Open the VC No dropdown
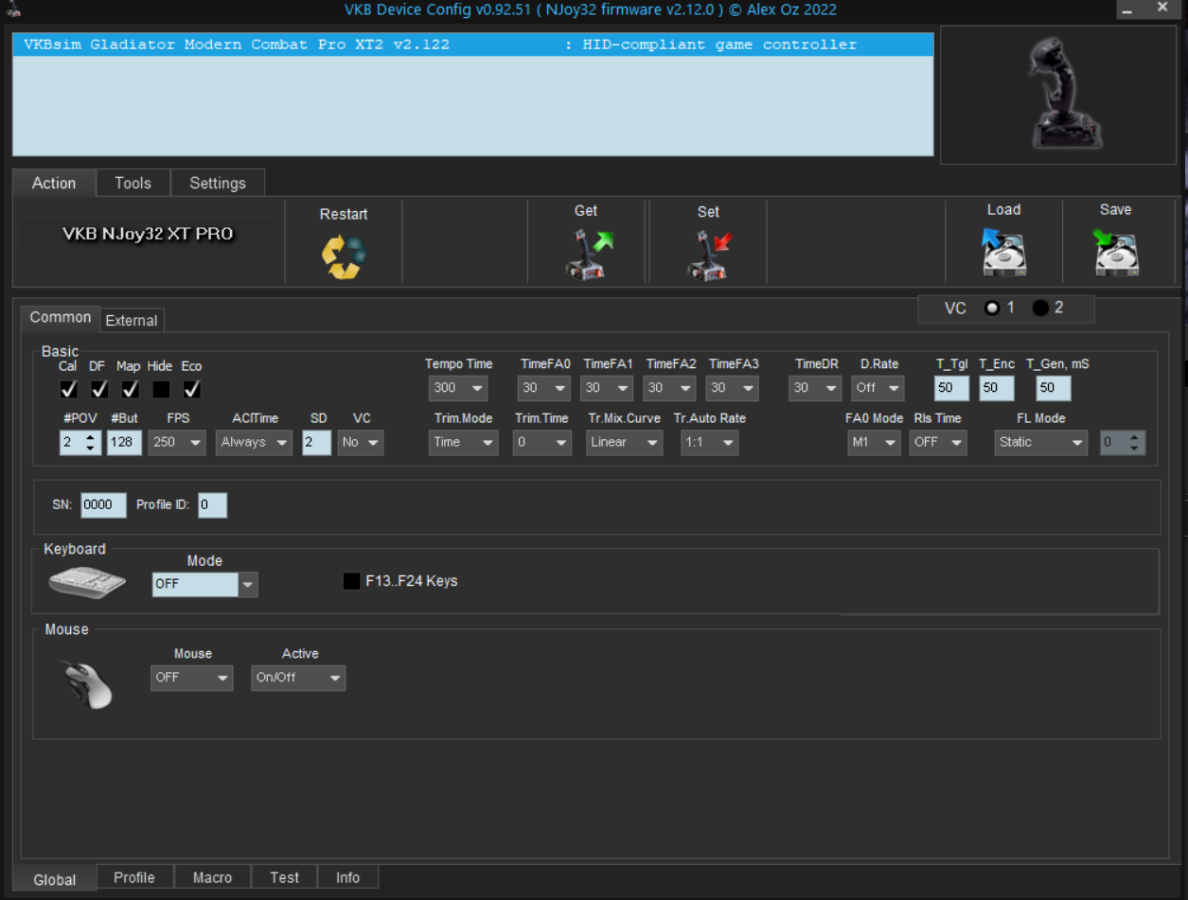 point(361,442)
